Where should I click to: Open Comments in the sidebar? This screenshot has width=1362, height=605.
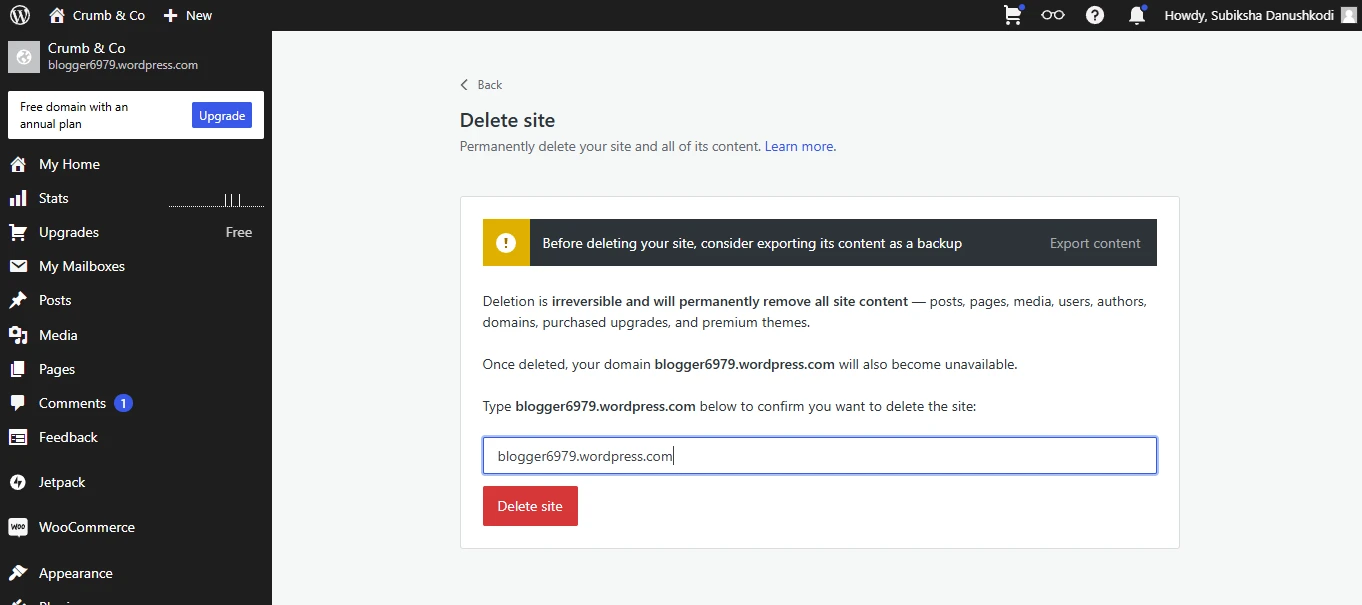click(x=72, y=403)
